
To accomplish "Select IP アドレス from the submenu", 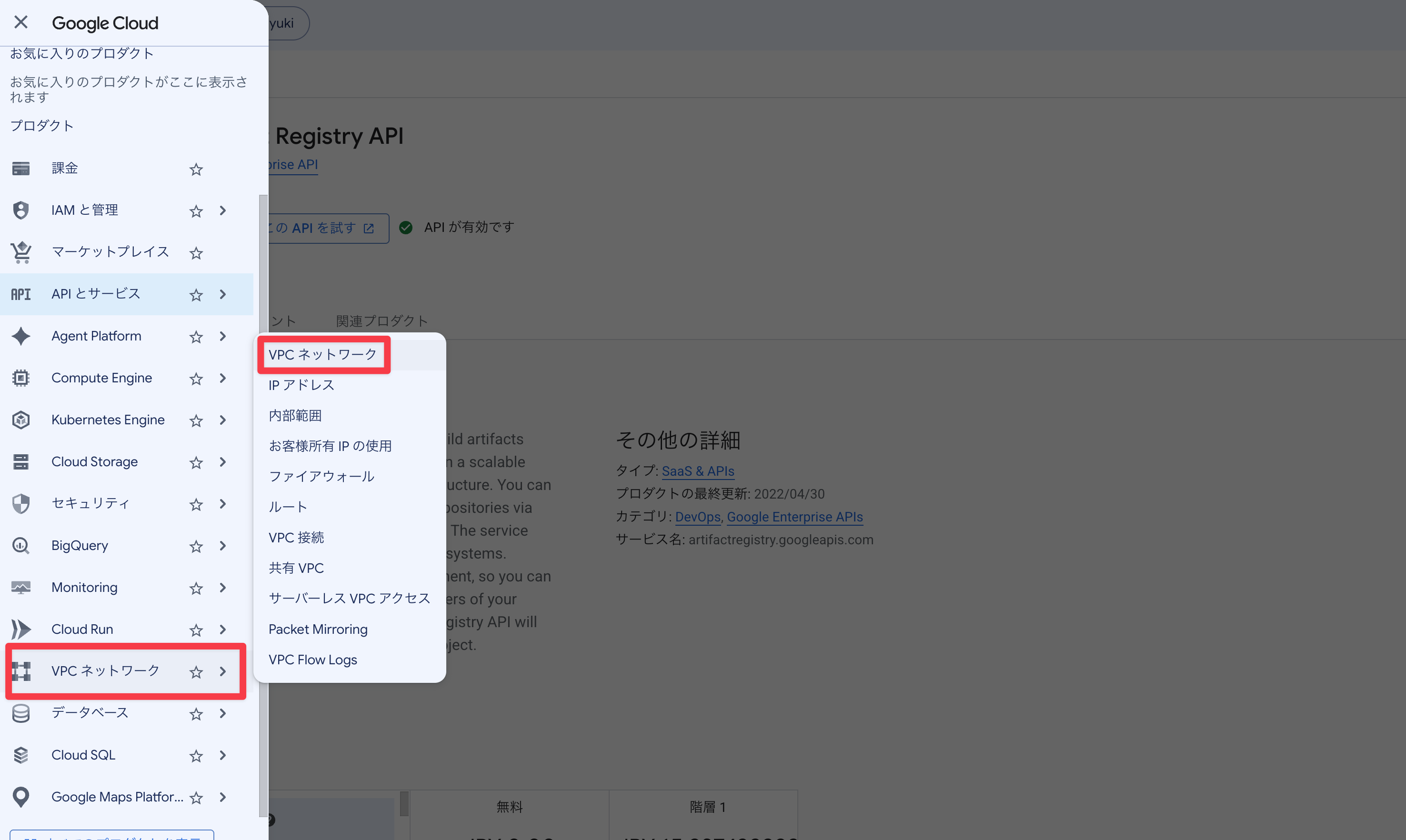I will click(350, 385).
